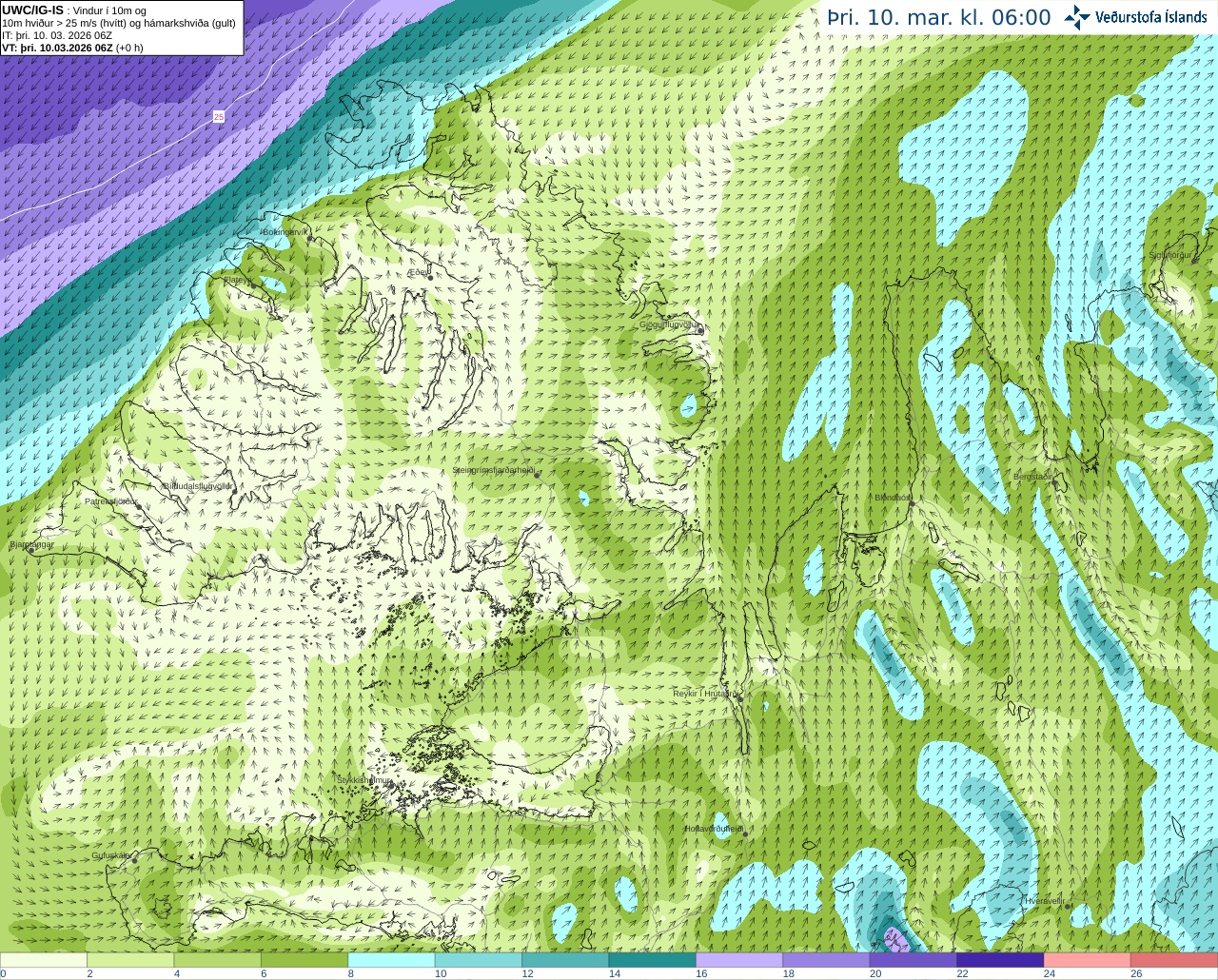Select the Hveravellir station label
1218x980 pixels.
click(x=1045, y=901)
